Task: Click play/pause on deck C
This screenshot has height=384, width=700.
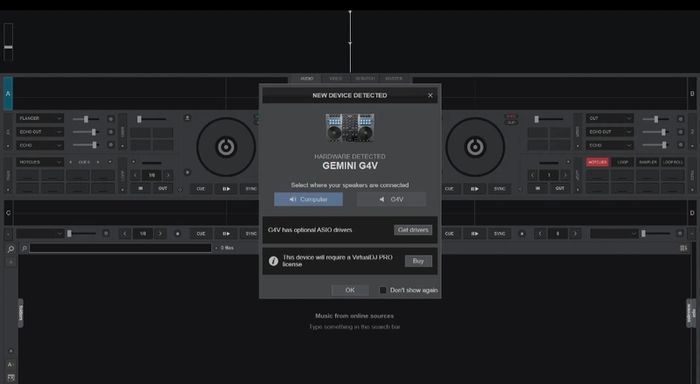Action: click(226, 234)
